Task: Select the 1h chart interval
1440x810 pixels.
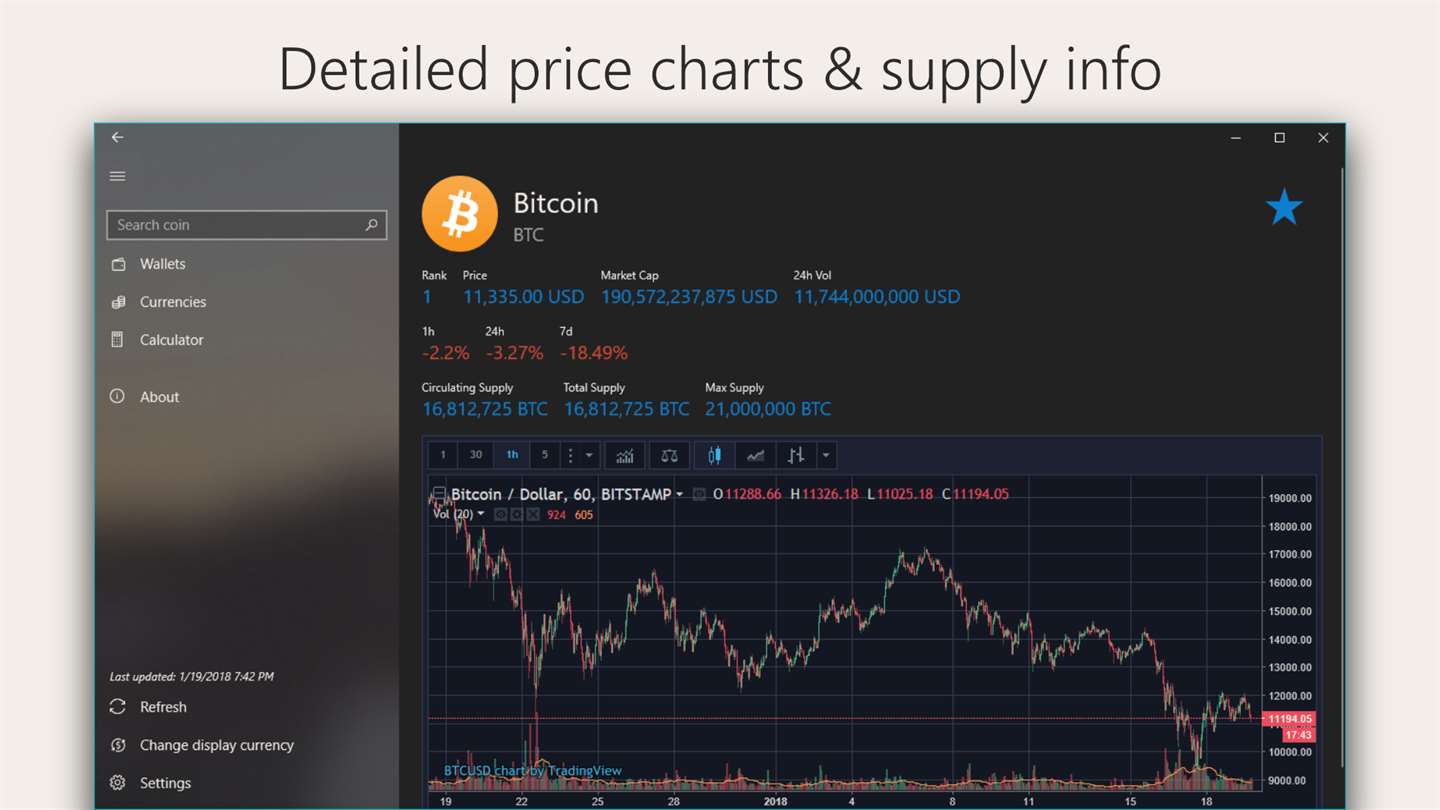Action: click(512, 455)
